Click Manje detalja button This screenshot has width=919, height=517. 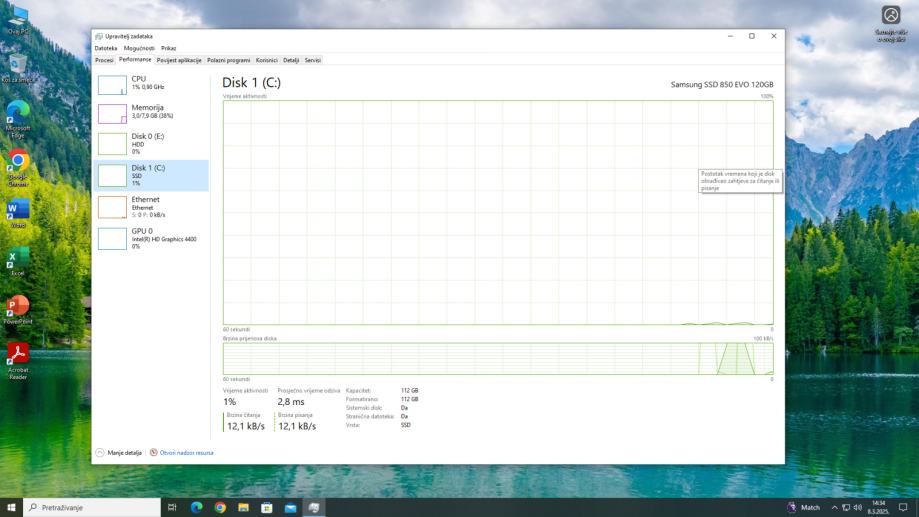pos(119,453)
